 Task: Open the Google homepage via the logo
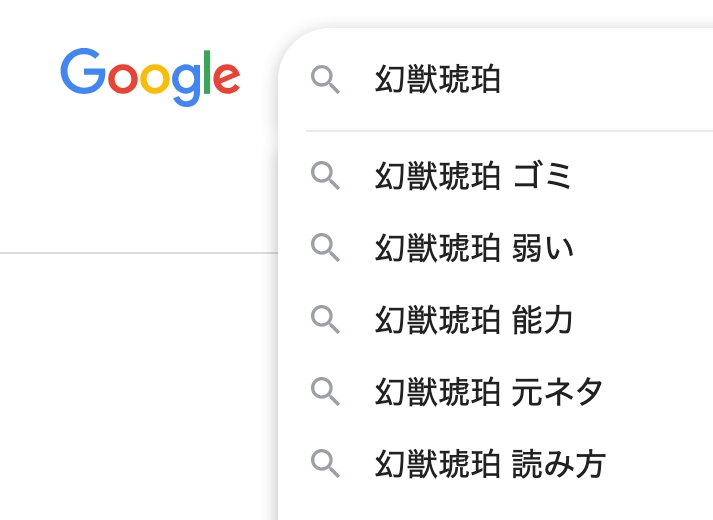pyautogui.click(x=150, y=77)
